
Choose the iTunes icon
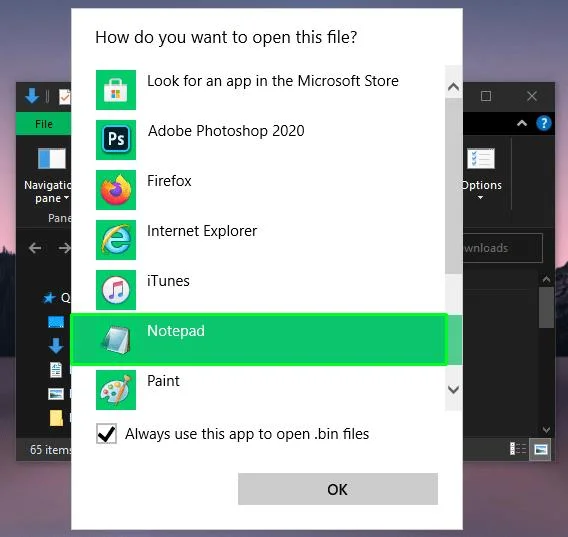click(x=116, y=290)
